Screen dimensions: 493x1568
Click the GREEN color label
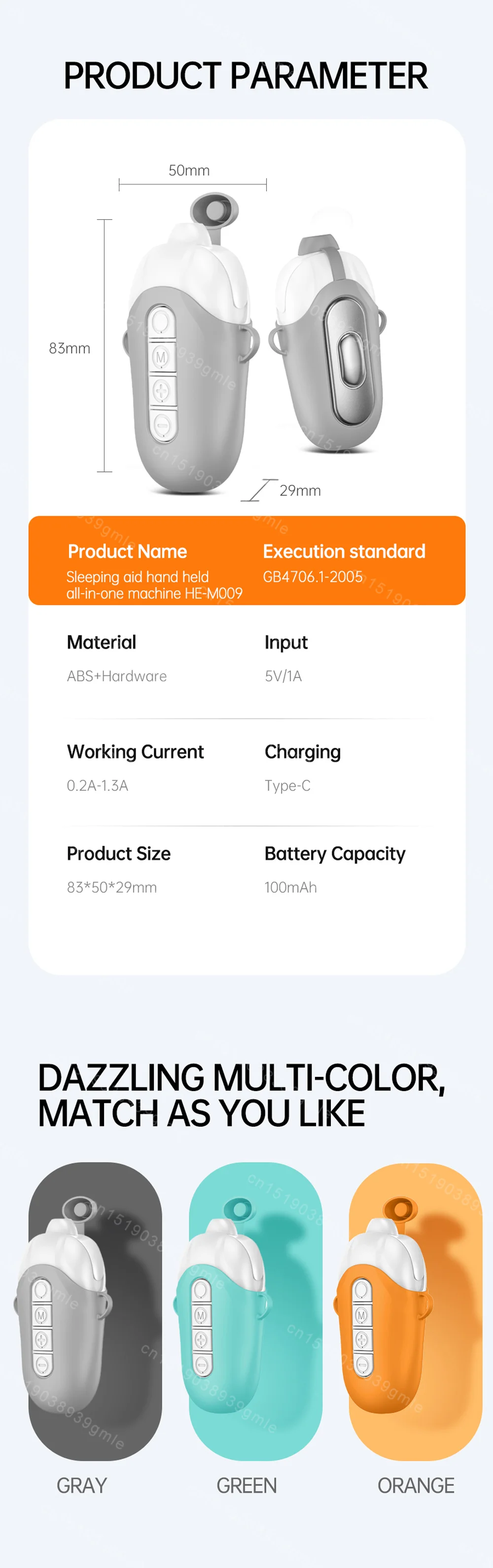[x=246, y=1486]
